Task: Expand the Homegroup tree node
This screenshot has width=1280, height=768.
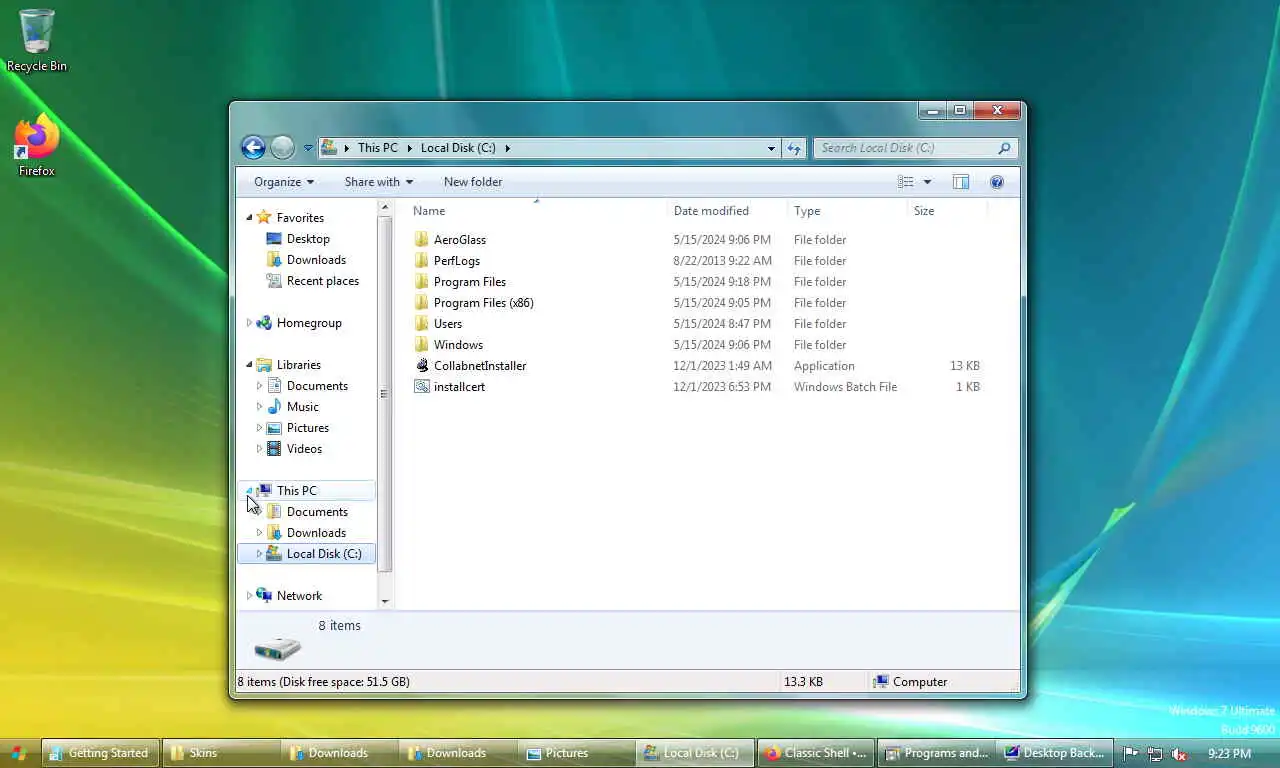Action: 250,323
